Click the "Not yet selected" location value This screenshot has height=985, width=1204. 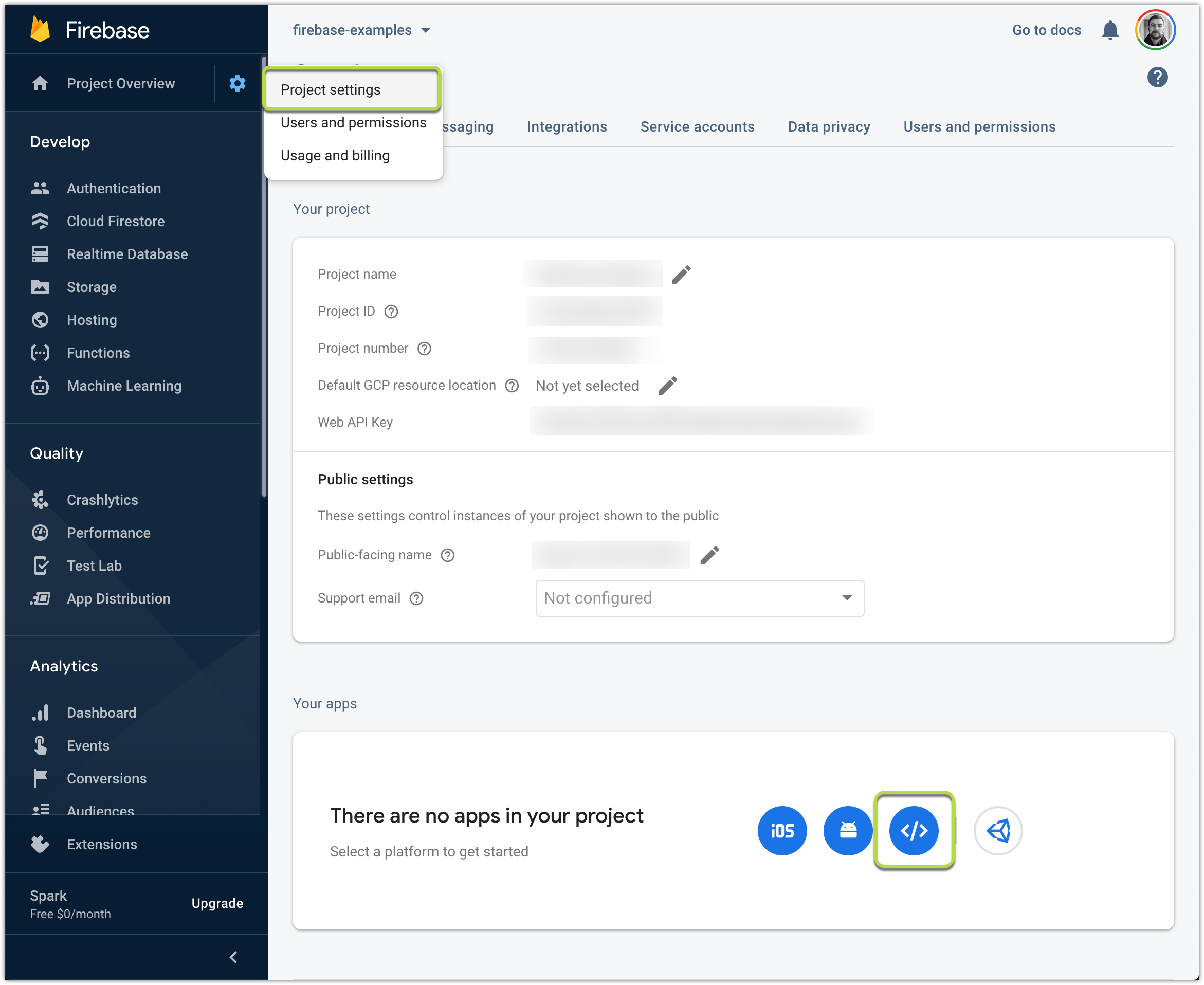point(587,386)
